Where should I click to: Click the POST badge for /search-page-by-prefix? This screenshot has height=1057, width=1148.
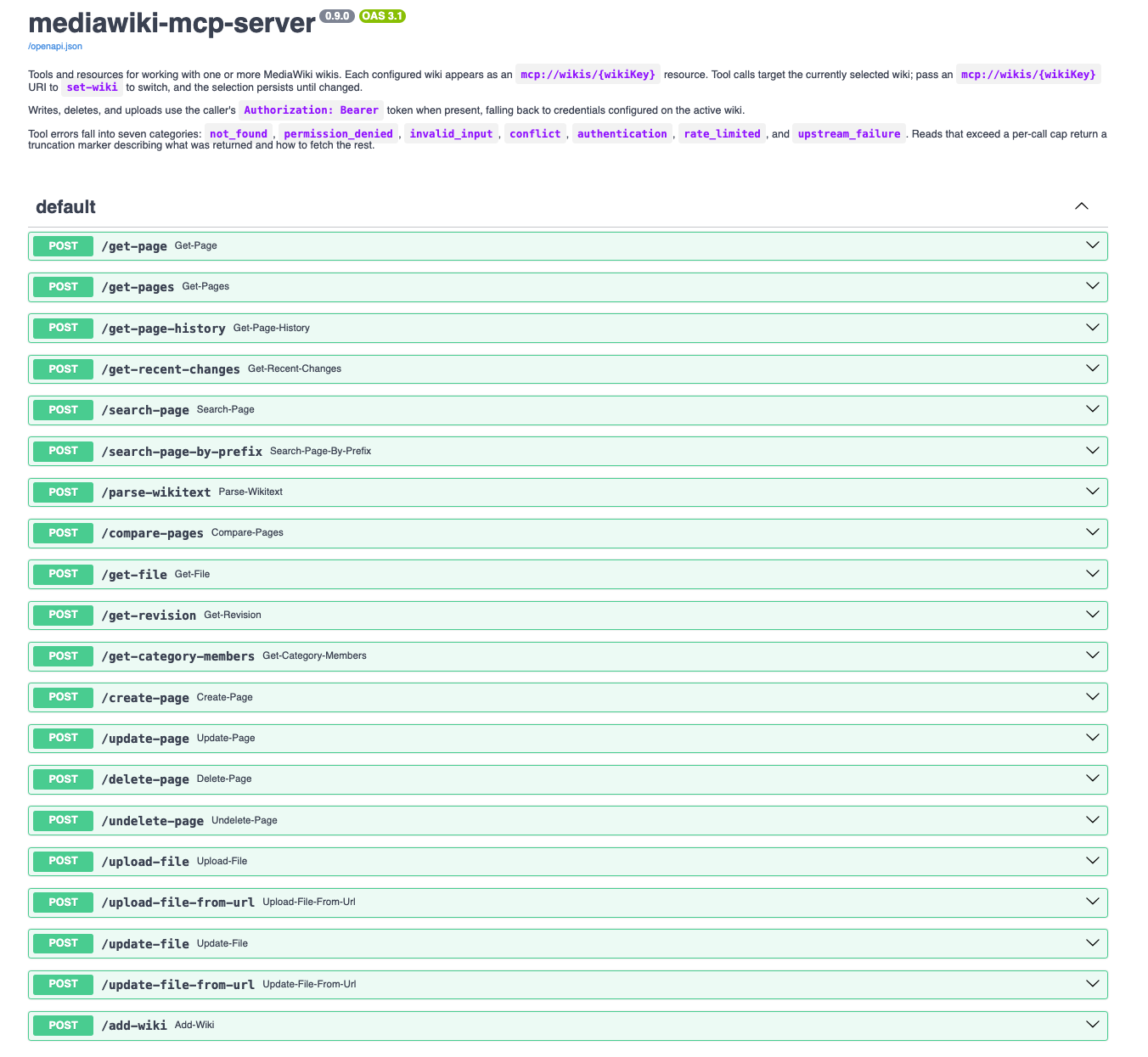[63, 451]
